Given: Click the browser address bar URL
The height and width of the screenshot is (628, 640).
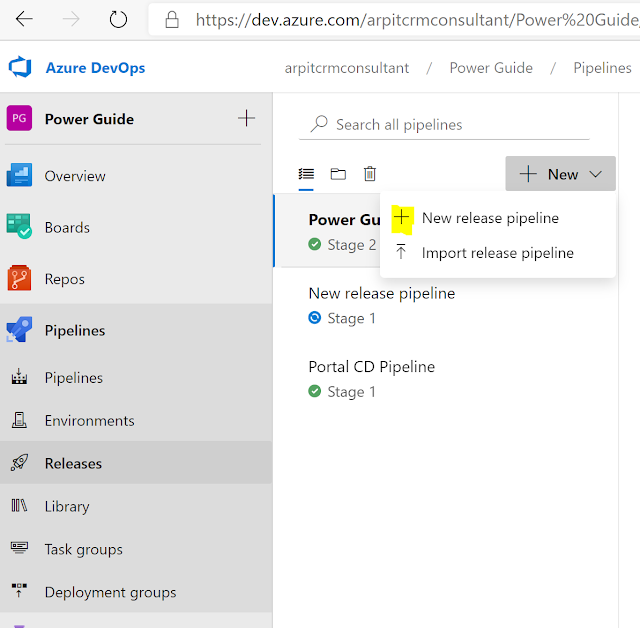Looking at the screenshot, I should [x=417, y=20].
